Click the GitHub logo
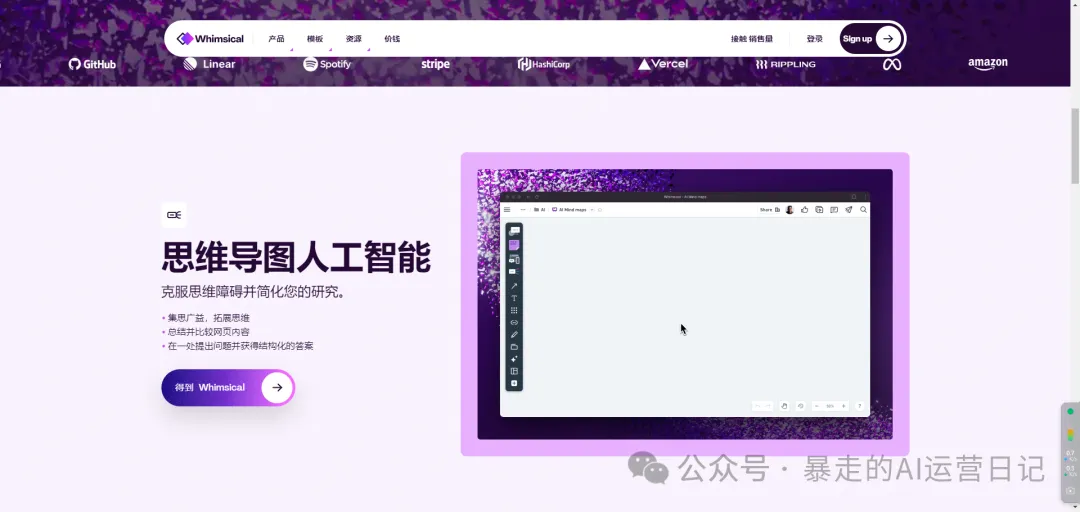Screen dimensions: 1080x512 [92, 64]
